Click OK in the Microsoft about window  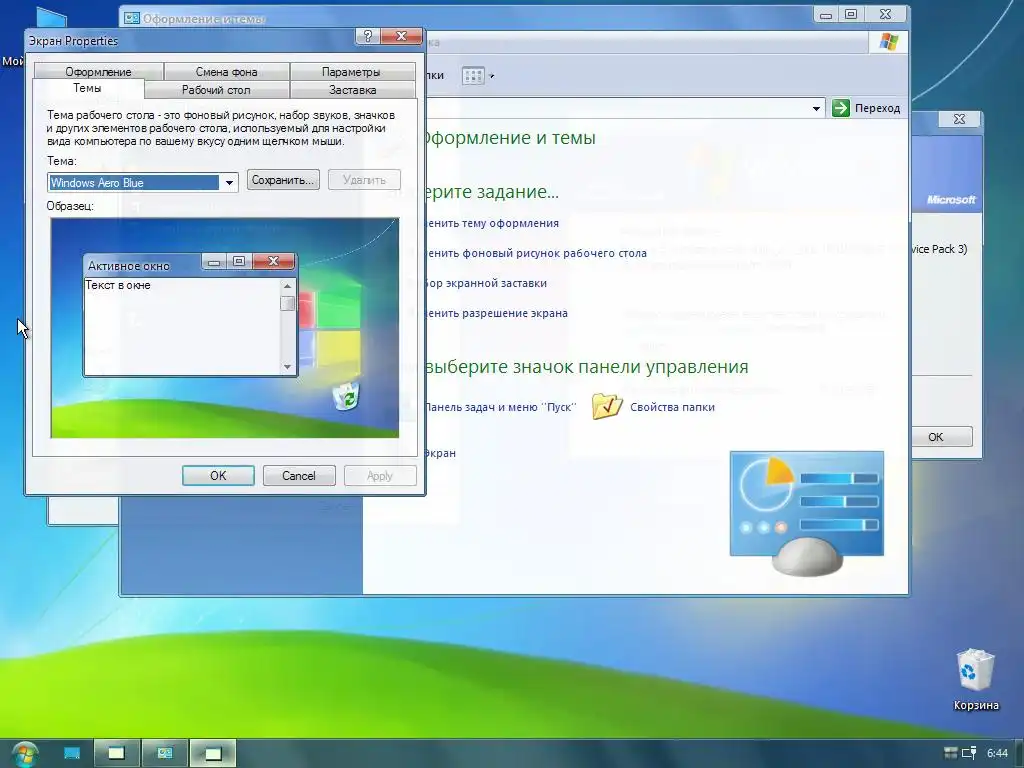click(936, 437)
